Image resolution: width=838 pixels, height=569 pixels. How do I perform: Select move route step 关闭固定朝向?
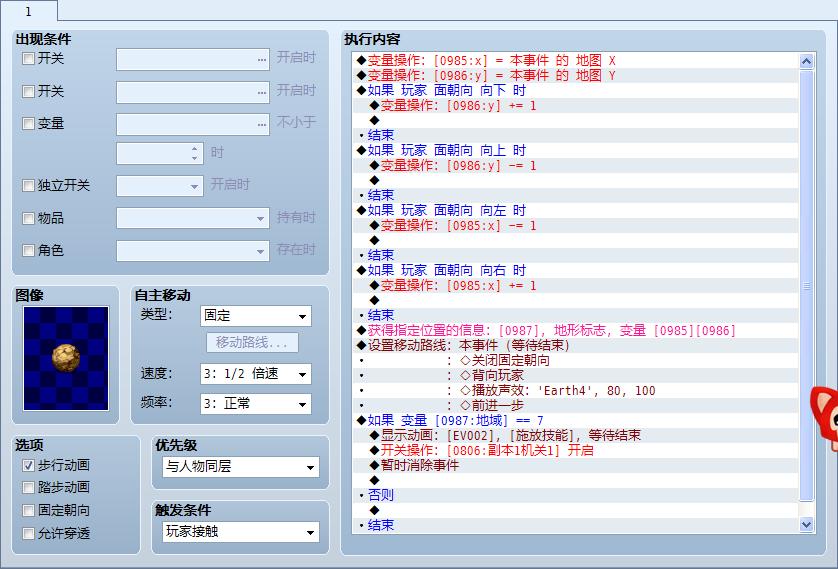[x=577, y=360]
